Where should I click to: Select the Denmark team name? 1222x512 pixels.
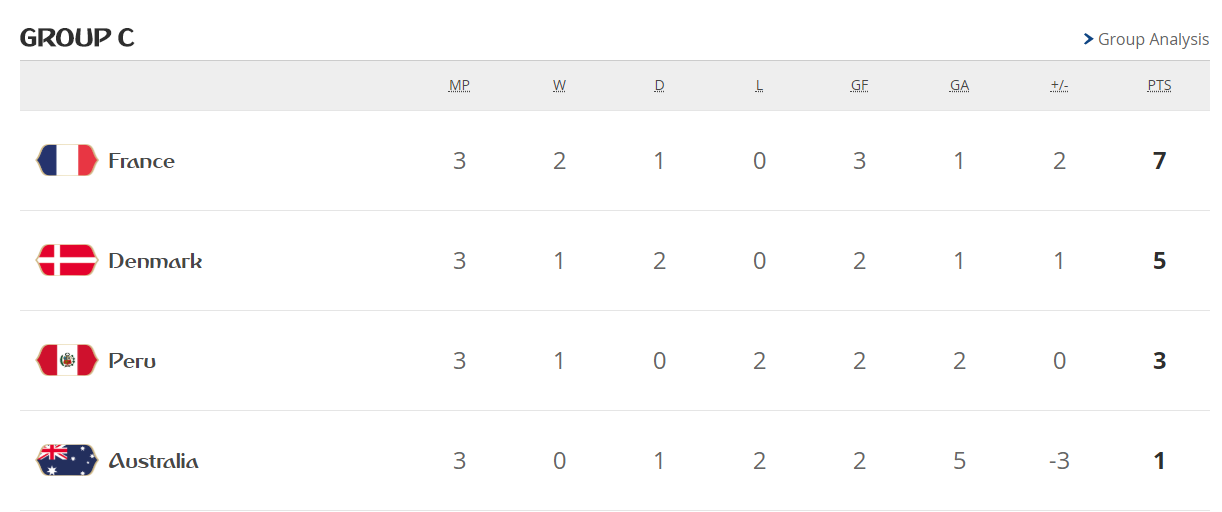[x=155, y=261]
